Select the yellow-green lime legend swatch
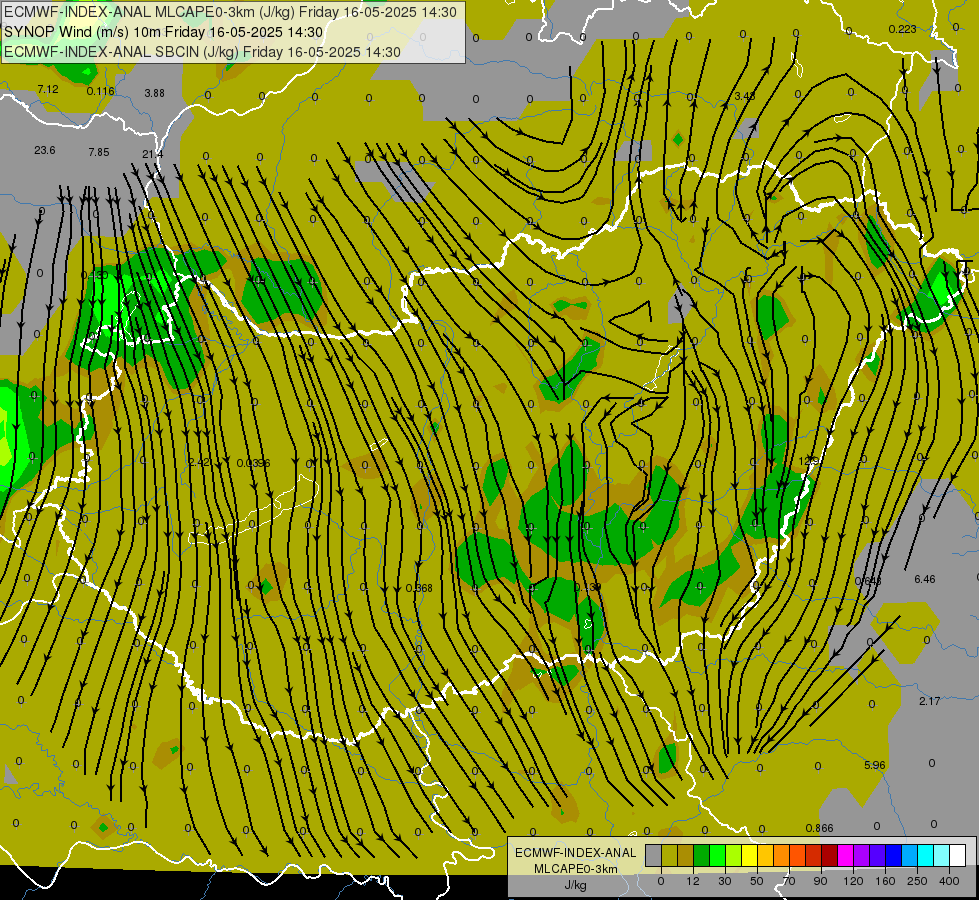Screen dimensions: 979x900 click(x=734, y=856)
